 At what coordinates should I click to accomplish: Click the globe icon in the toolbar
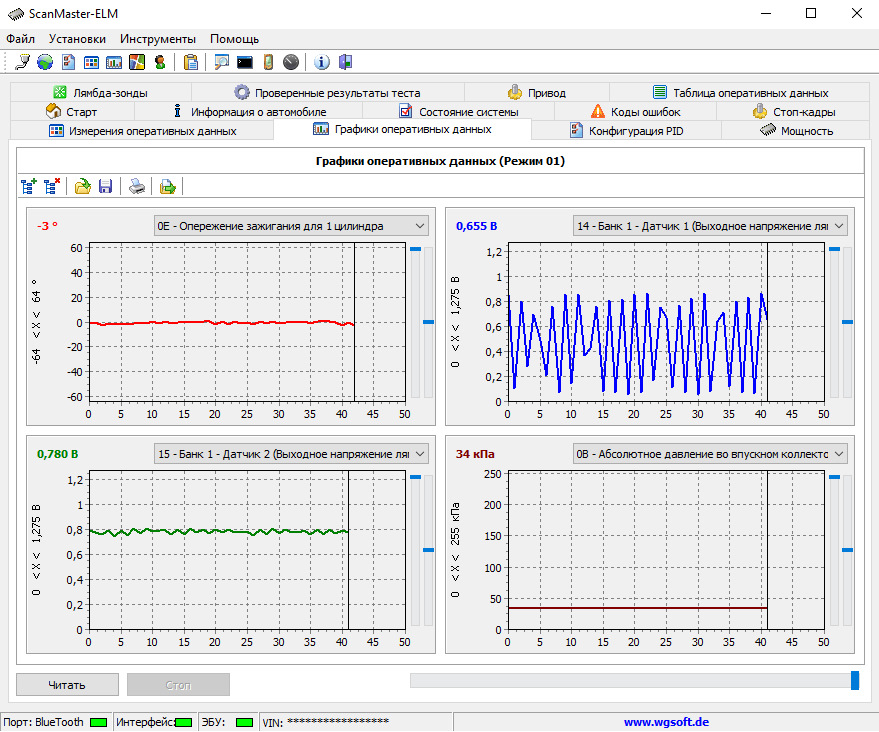(x=45, y=62)
